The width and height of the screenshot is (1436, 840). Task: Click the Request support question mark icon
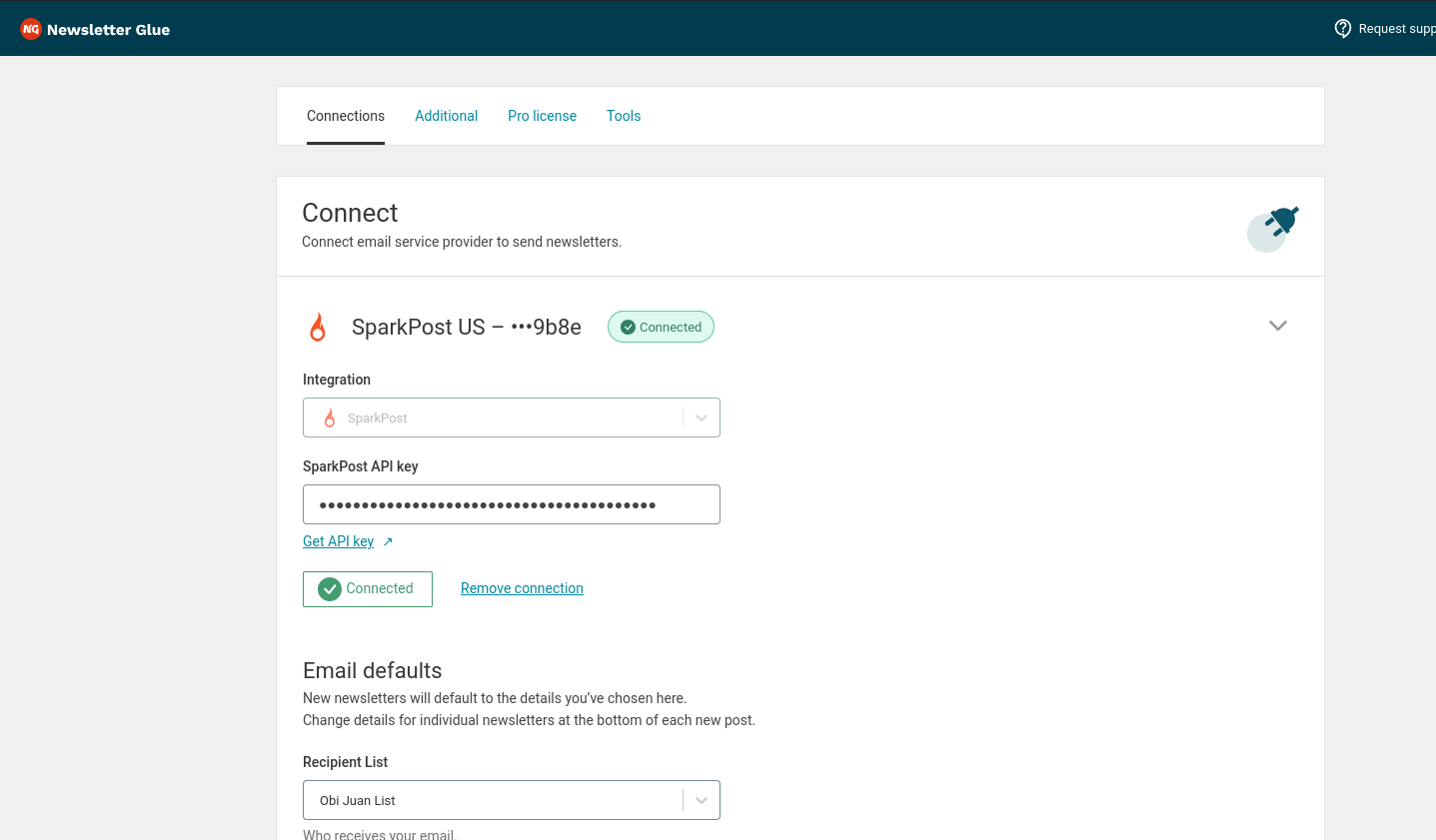pyautogui.click(x=1343, y=28)
